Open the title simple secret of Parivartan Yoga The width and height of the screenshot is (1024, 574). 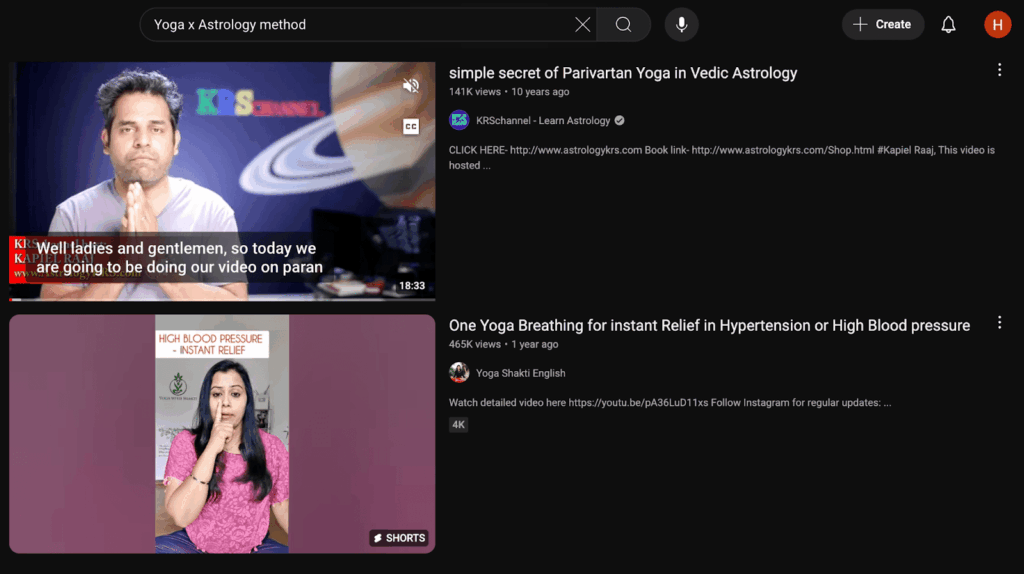tap(623, 73)
